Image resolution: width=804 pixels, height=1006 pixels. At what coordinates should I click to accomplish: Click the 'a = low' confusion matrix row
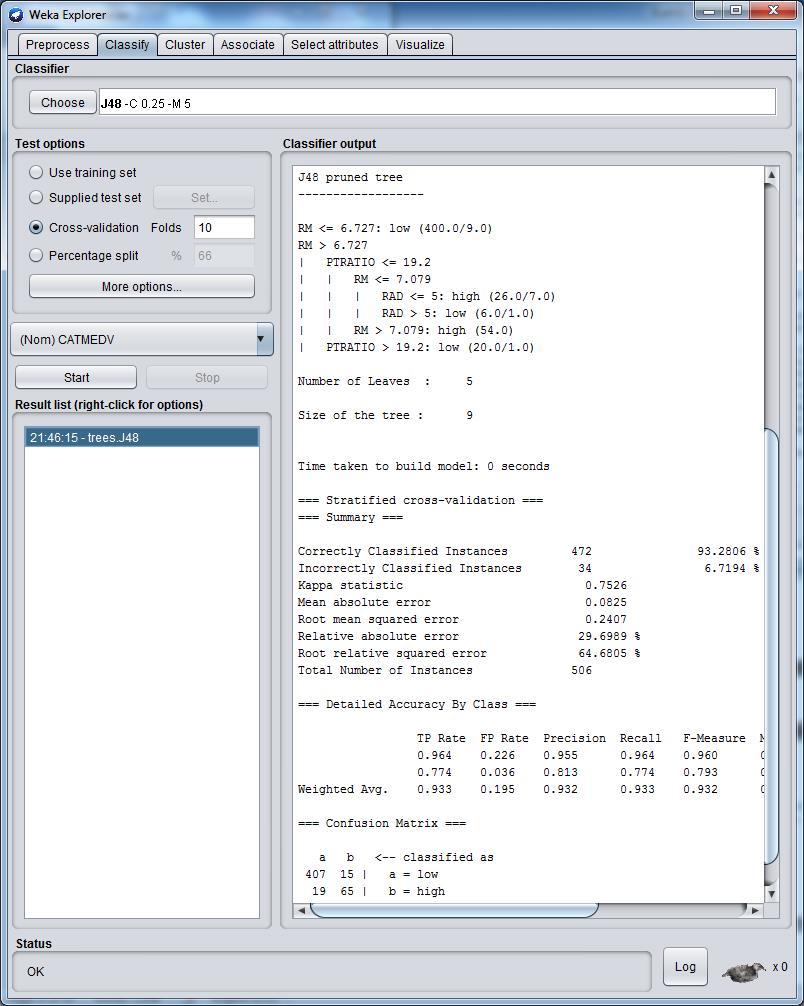(372, 874)
